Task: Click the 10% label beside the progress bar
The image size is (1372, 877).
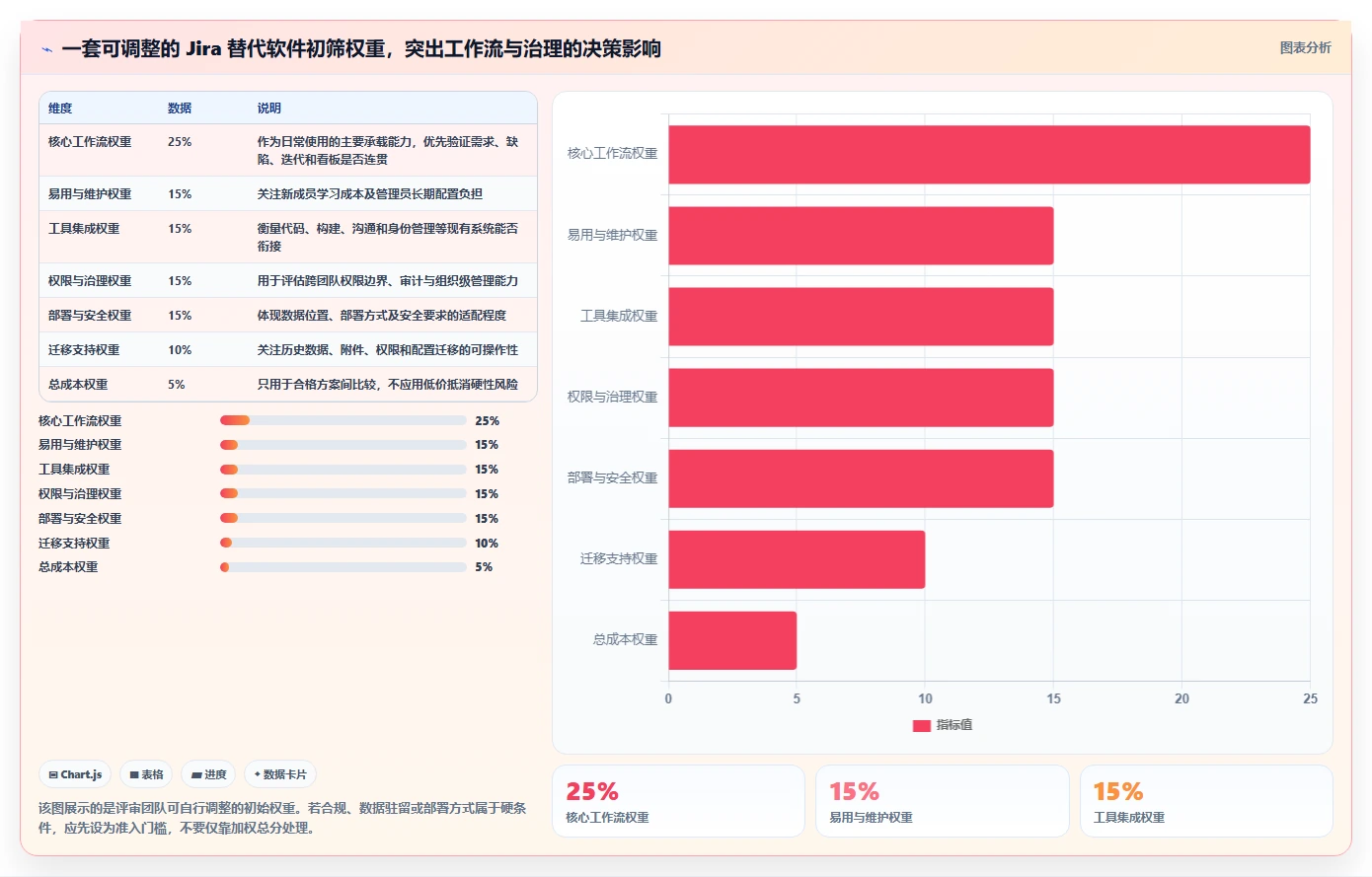Action: pos(487,544)
